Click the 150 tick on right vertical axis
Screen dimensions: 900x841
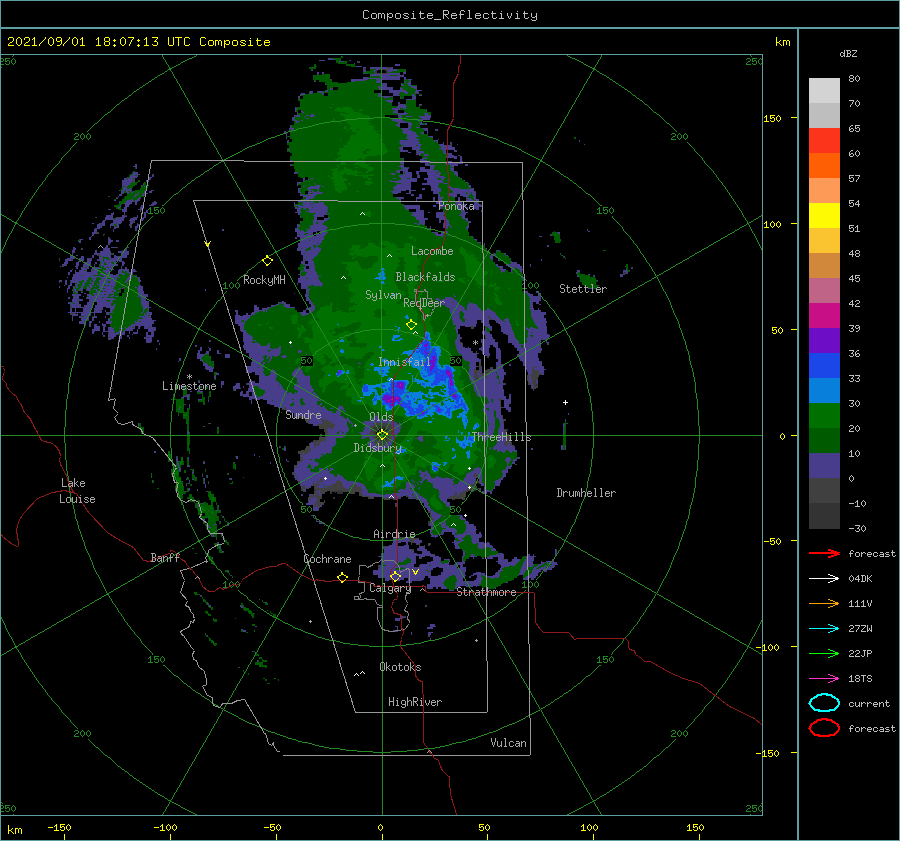coord(772,118)
